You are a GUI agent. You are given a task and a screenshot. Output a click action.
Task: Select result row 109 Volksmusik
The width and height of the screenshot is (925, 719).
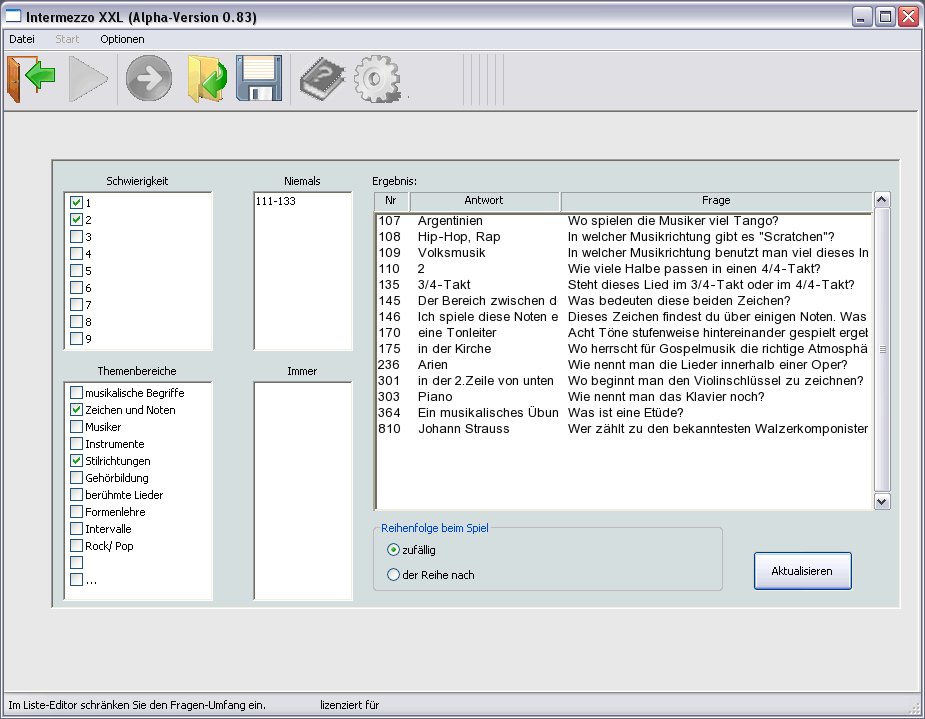pyautogui.click(x=623, y=252)
